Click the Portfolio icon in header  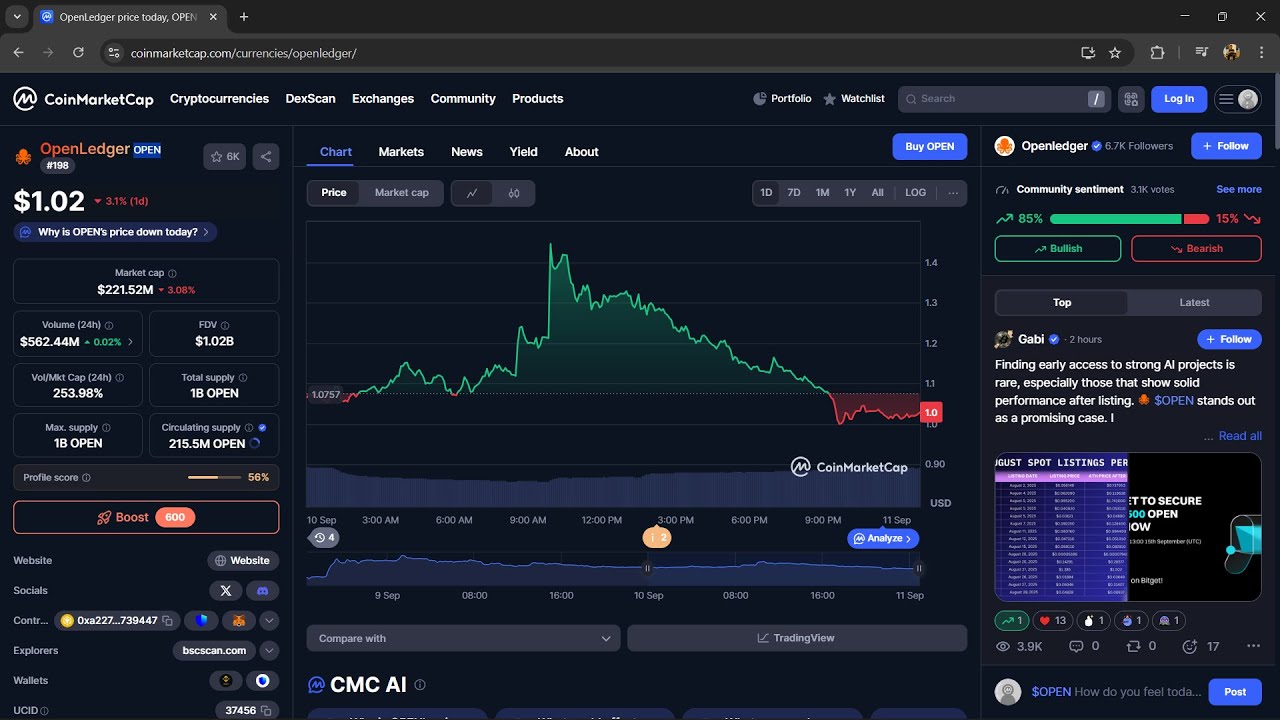(x=760, y=99)
